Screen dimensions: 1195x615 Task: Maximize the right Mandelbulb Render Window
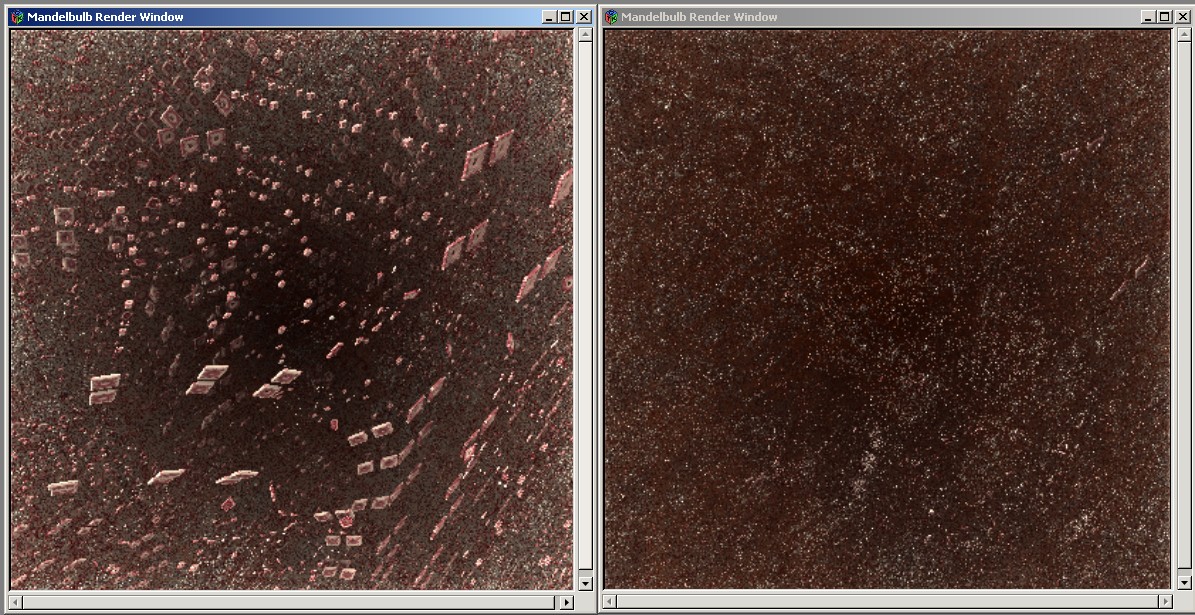coord(1163,17)
